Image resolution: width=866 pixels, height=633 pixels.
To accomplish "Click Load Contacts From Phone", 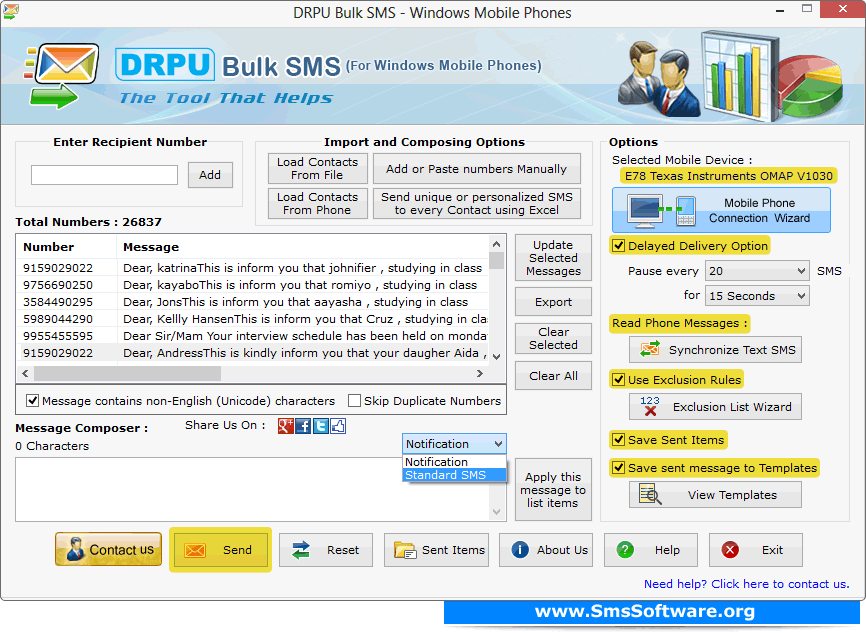I will point(318,204).
